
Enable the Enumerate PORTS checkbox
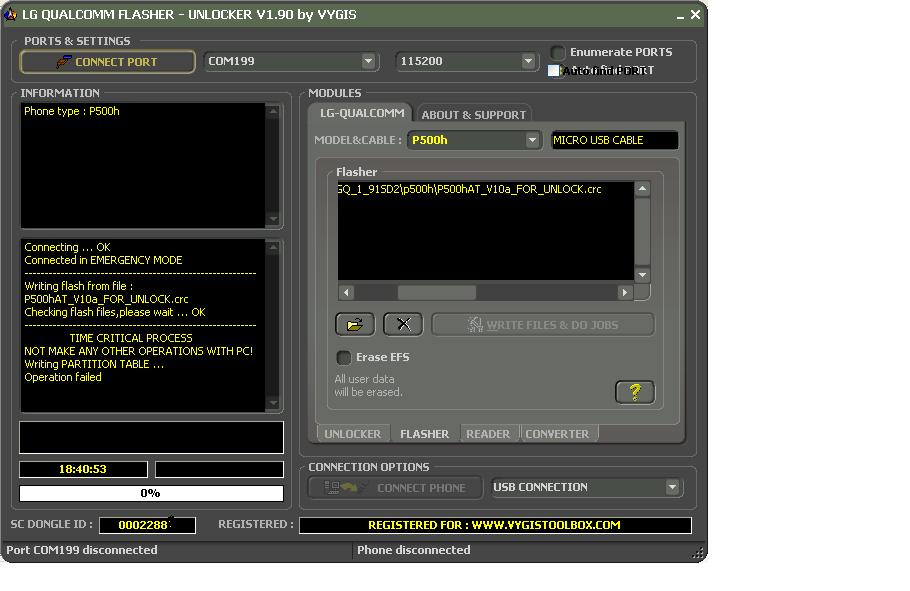click(x=557, y=52)
